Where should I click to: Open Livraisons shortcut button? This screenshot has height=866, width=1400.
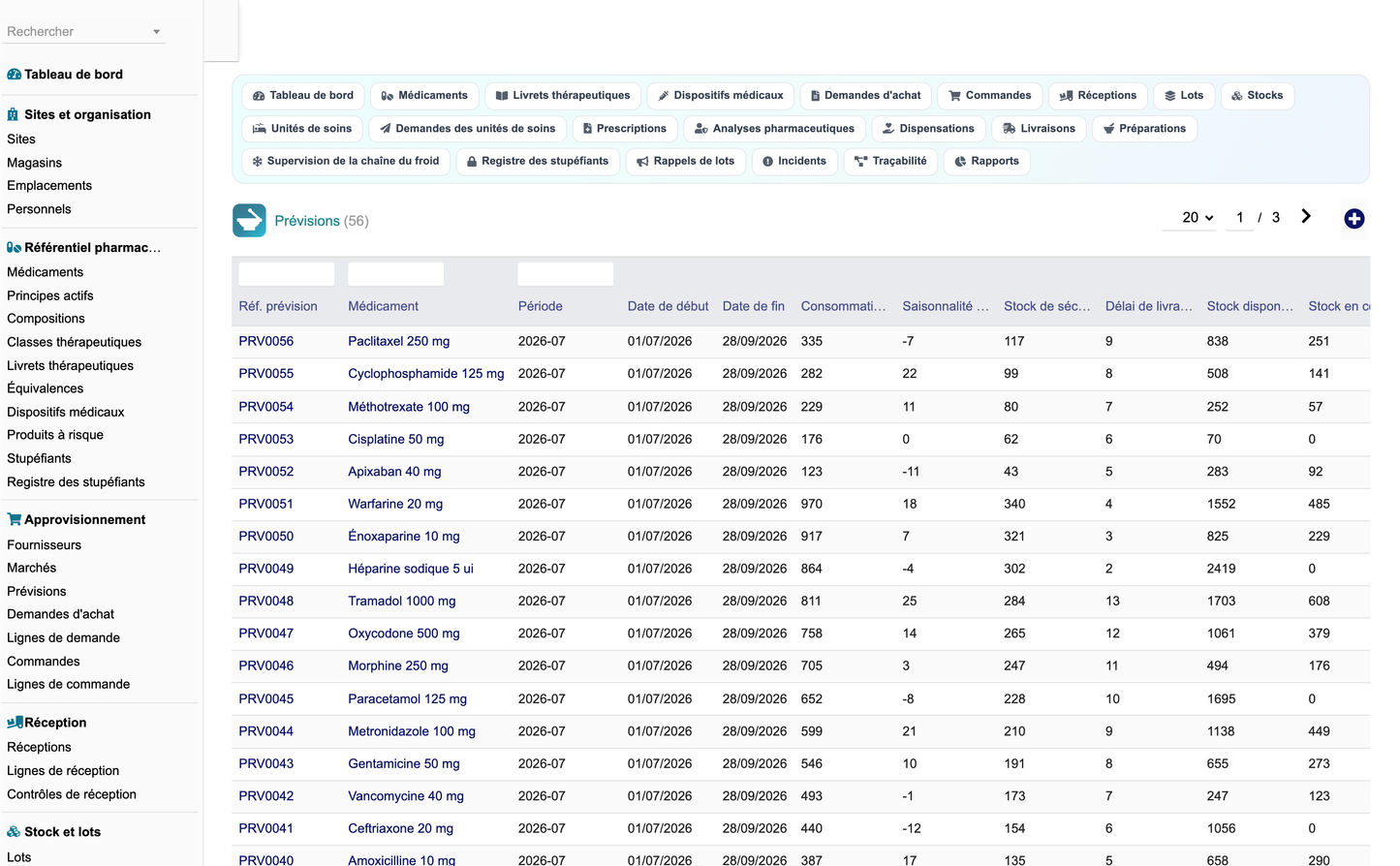pos(1039,129)
